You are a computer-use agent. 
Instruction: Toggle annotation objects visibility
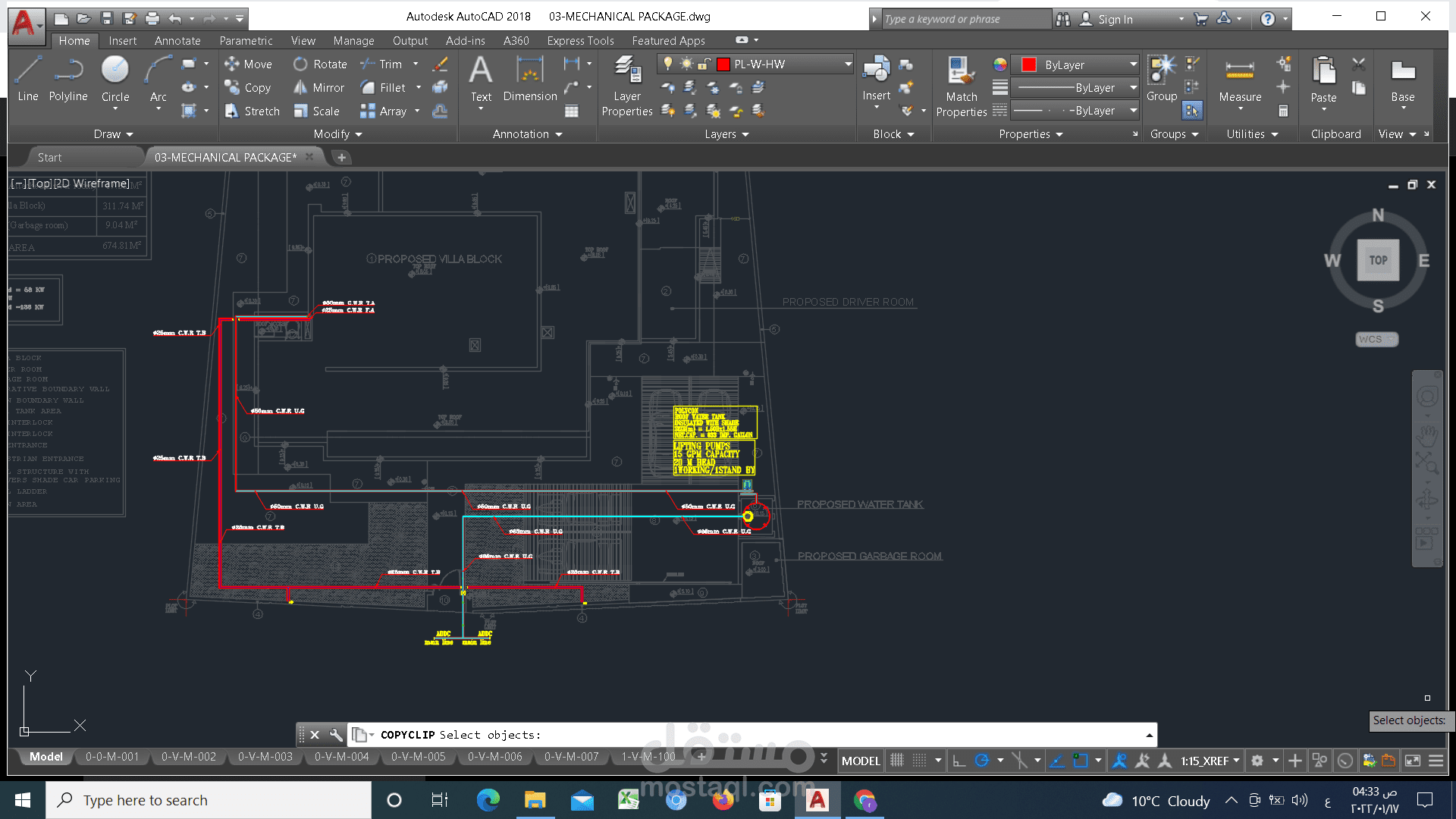(1119, 761)
